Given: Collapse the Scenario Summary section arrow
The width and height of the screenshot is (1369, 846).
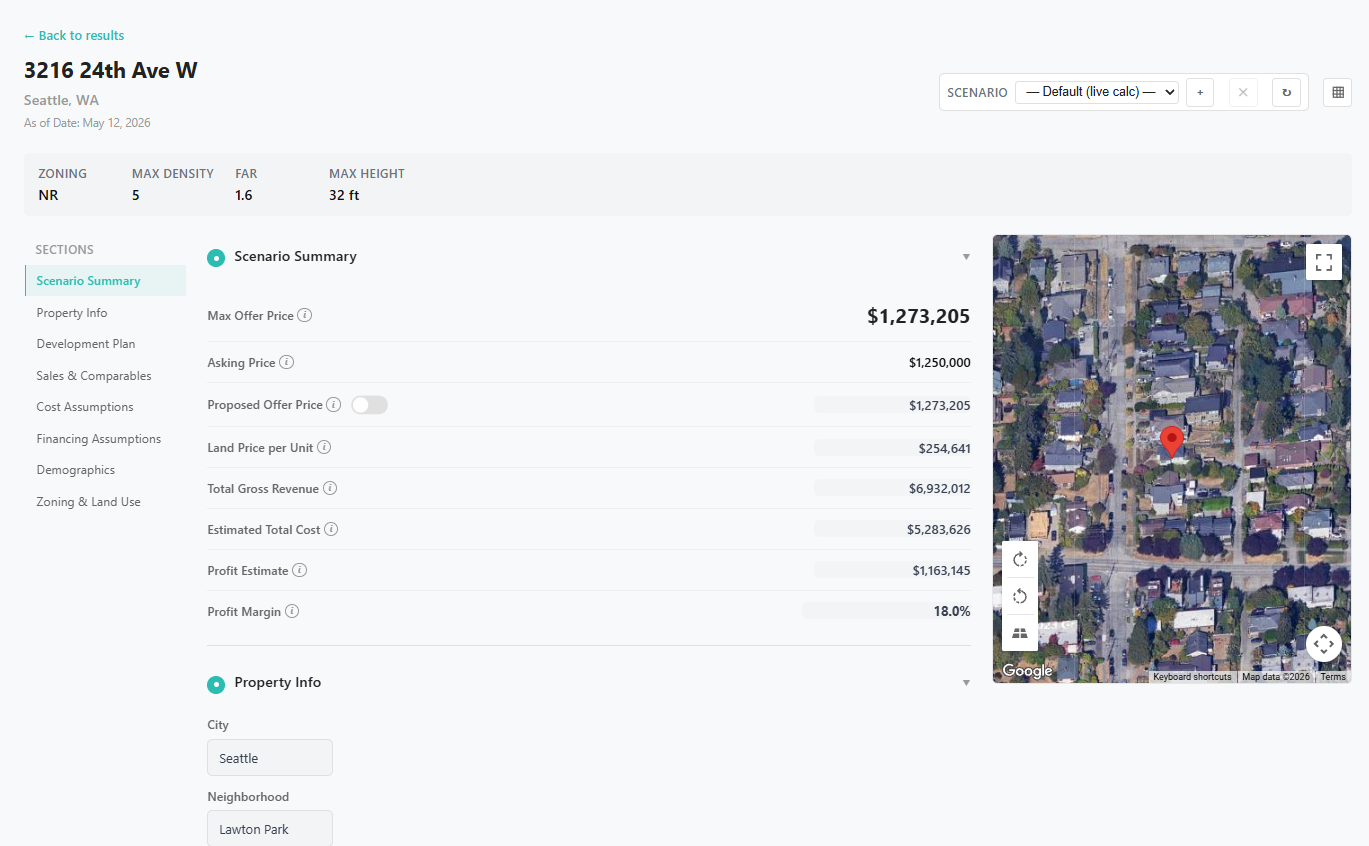Looking at the screenshot, I should coord(966,257).
